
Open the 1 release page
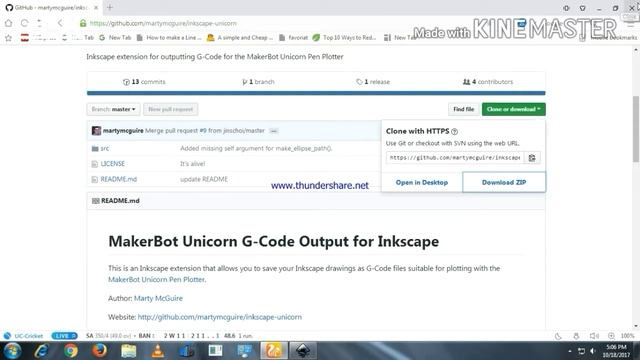point(373,82)
